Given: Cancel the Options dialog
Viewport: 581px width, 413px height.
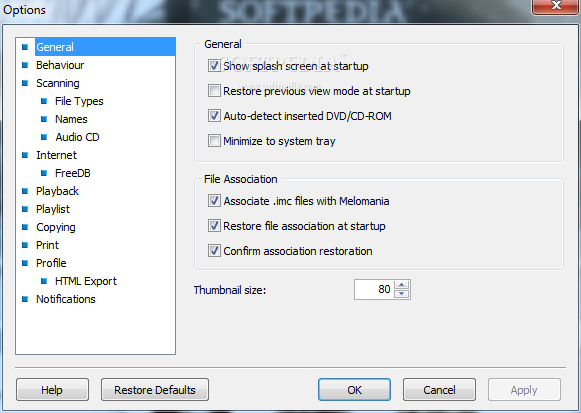Looking at the screenshot, I should (x=439, y=390).
